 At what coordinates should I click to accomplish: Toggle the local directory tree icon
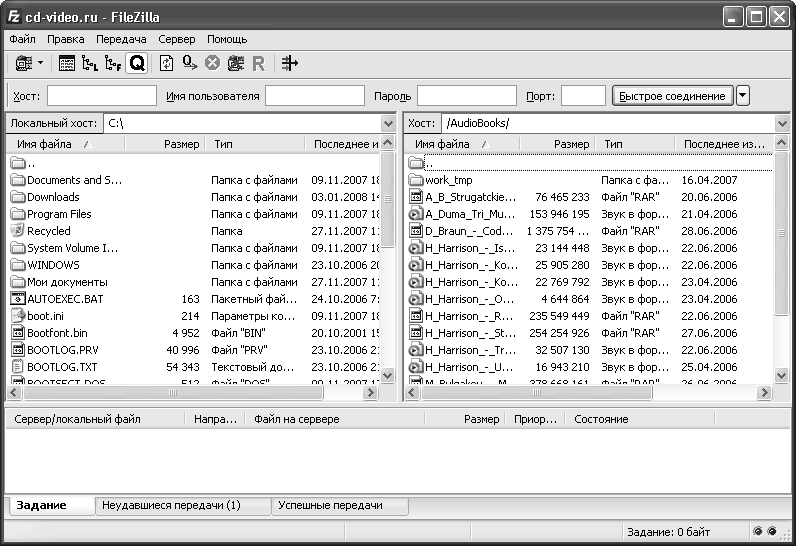(x=90, y=63)
